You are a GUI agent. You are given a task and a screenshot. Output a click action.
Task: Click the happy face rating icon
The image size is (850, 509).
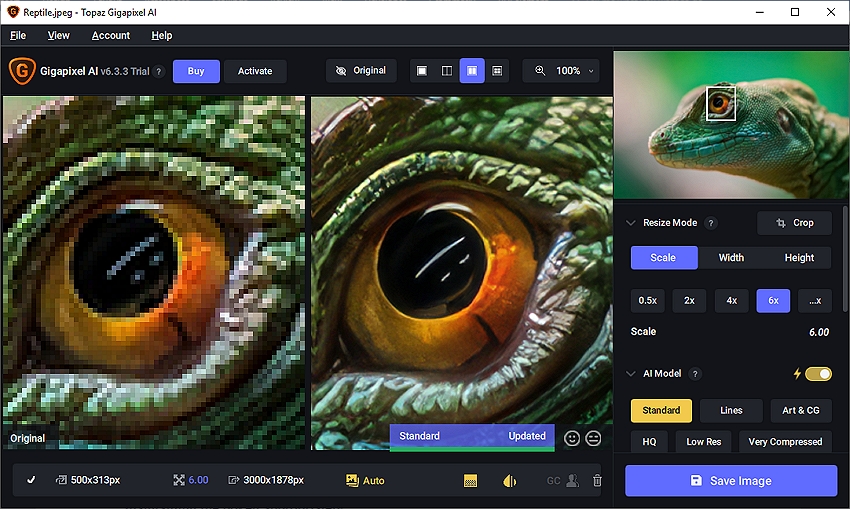[x=572, y=437]
